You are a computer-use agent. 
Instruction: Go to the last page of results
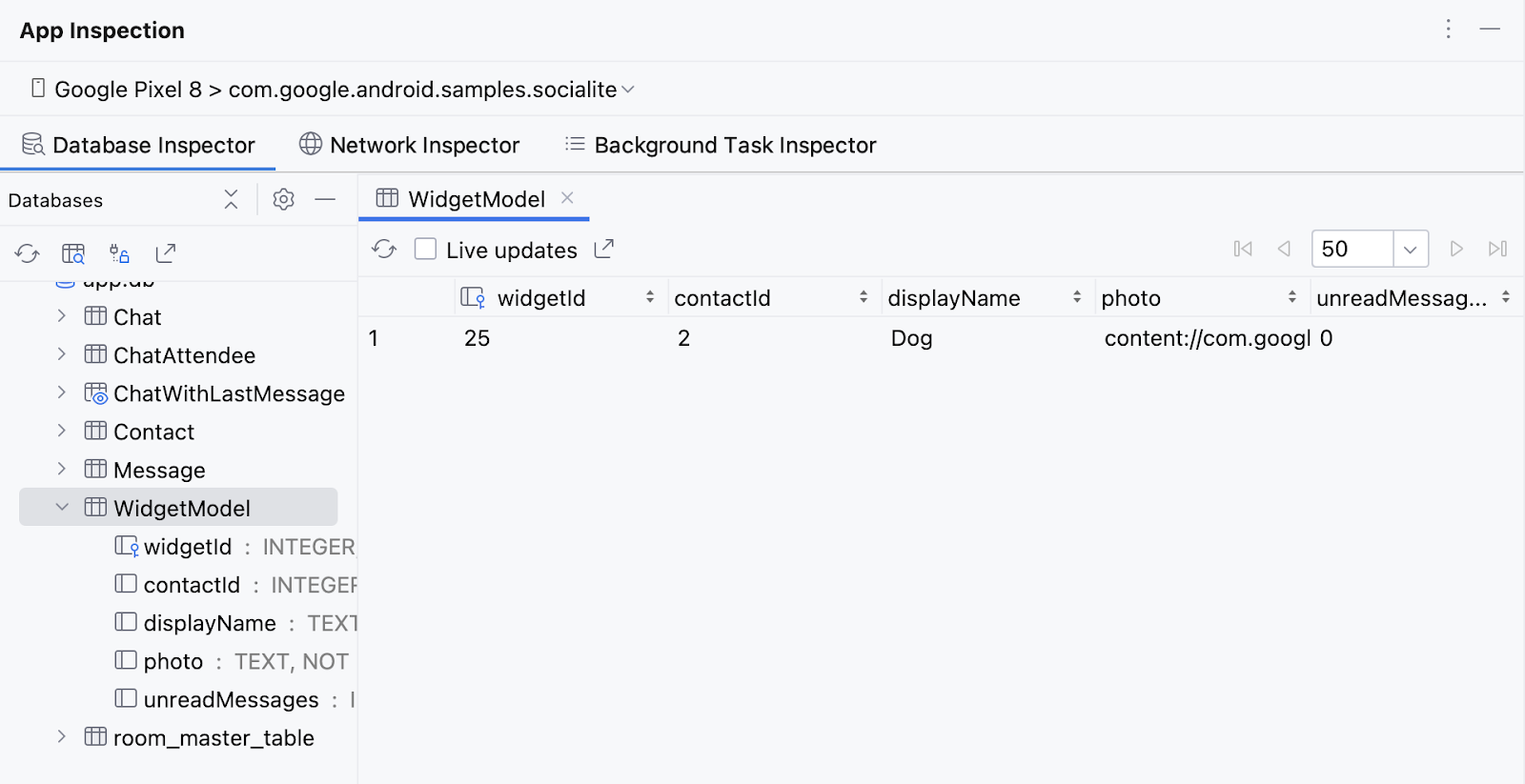1497,250
